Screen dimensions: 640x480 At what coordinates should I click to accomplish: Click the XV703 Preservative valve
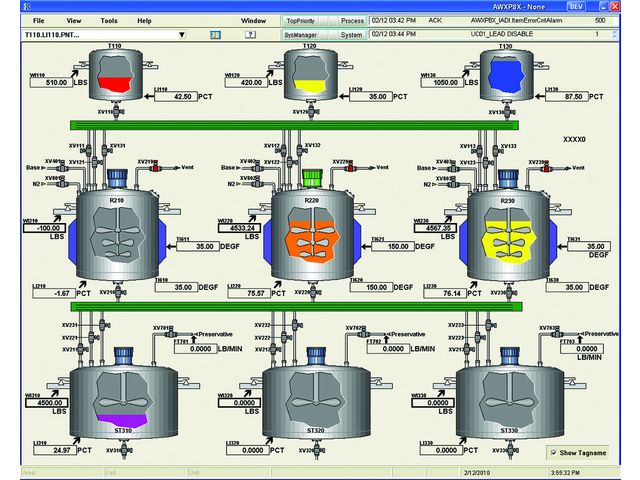(556, 334)
